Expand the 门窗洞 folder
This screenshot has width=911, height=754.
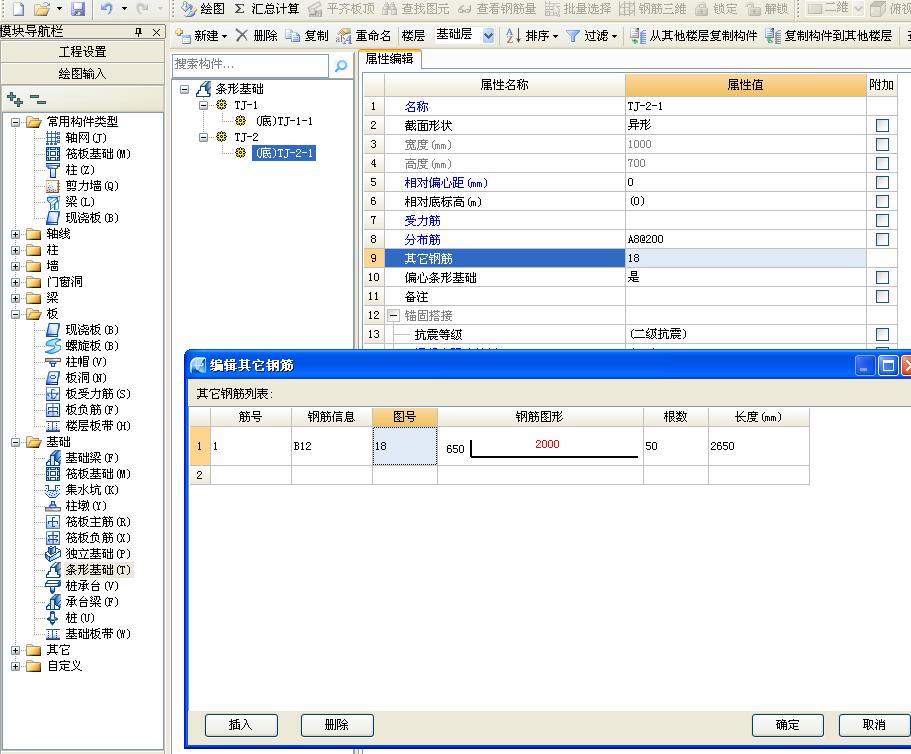pyautogui.click(x=16, y=282)
